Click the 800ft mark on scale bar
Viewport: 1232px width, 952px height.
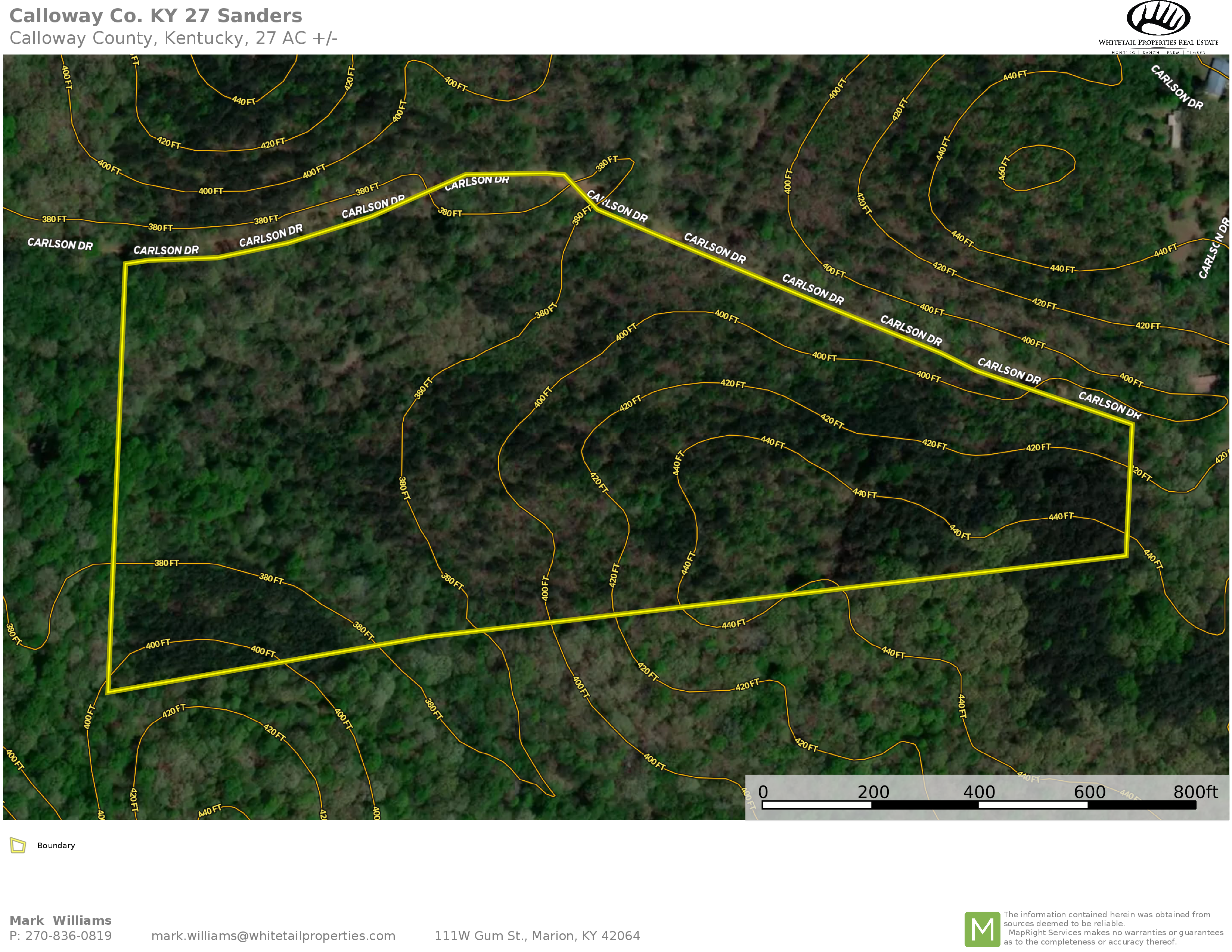pos(1195,792)
